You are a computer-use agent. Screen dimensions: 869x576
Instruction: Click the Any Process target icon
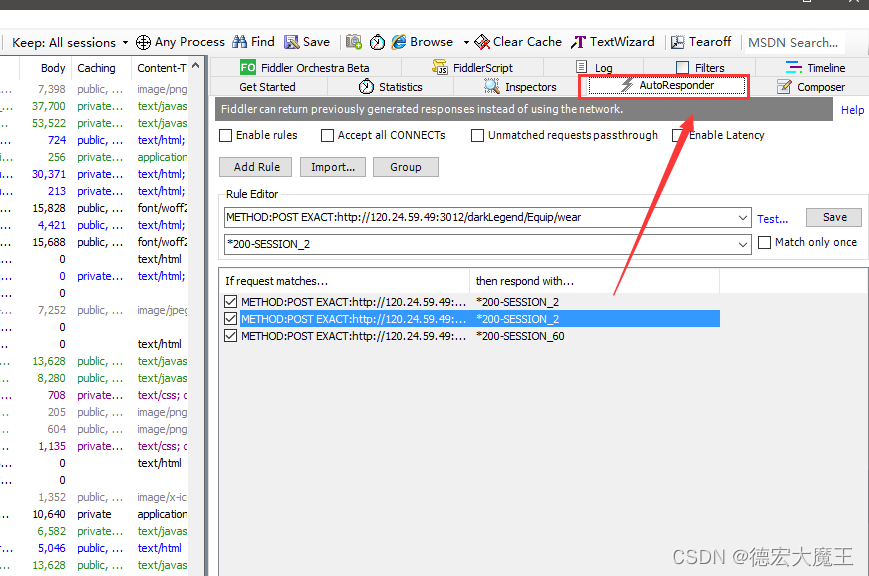point(143,42)
